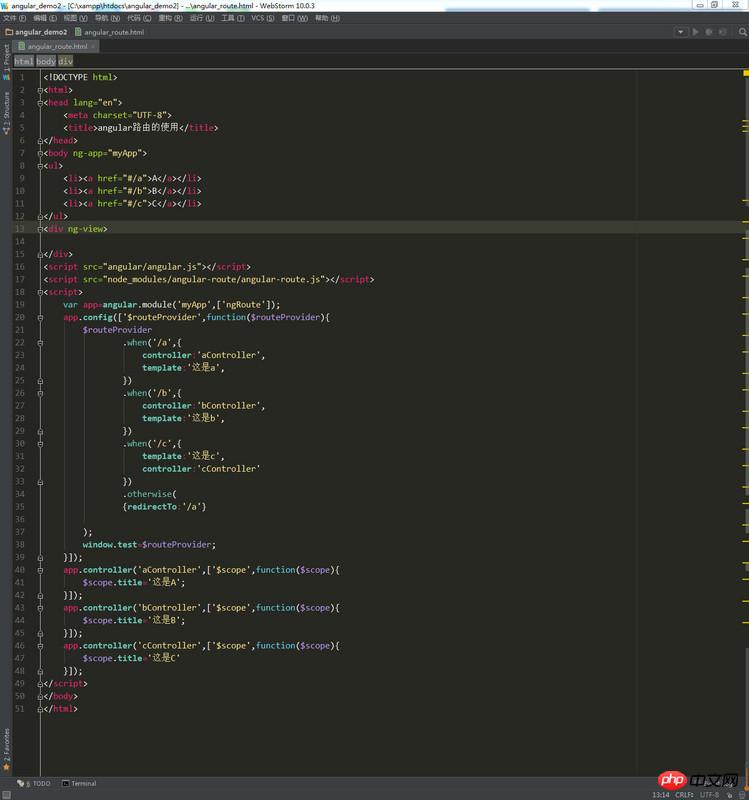Click the run with coverage icon
The width and height of the screenshot is (749, 800).
722,32
